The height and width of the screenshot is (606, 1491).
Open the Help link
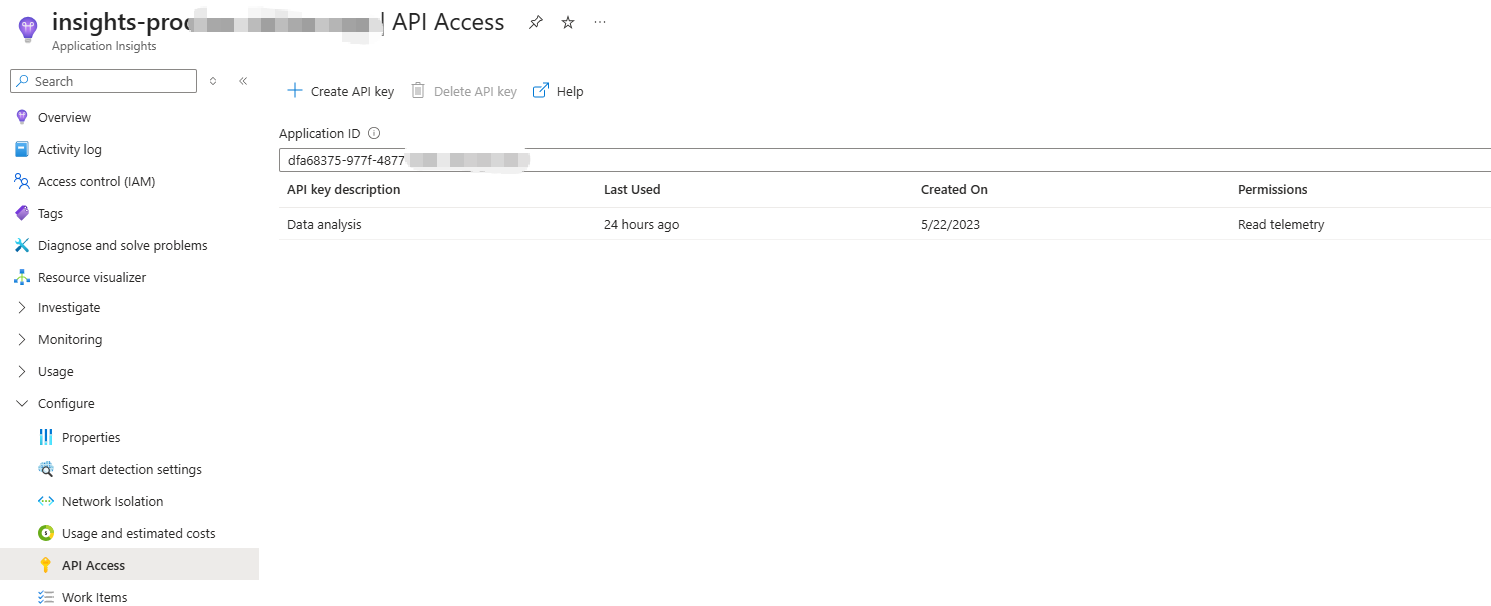click(x=558, y=91)
